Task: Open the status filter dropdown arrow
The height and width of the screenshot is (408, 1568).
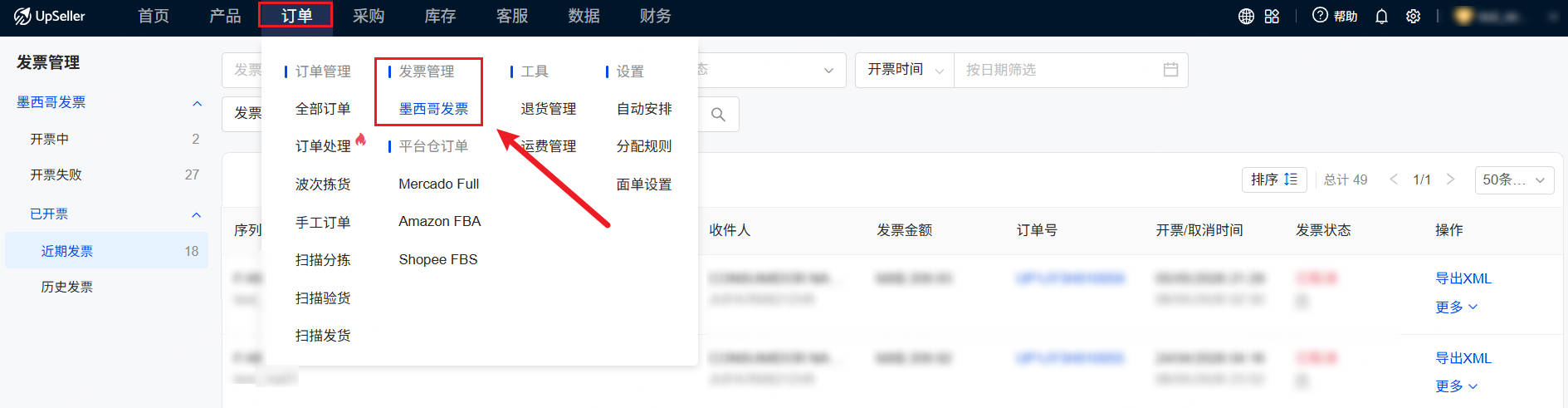Action: pos(828,71)
